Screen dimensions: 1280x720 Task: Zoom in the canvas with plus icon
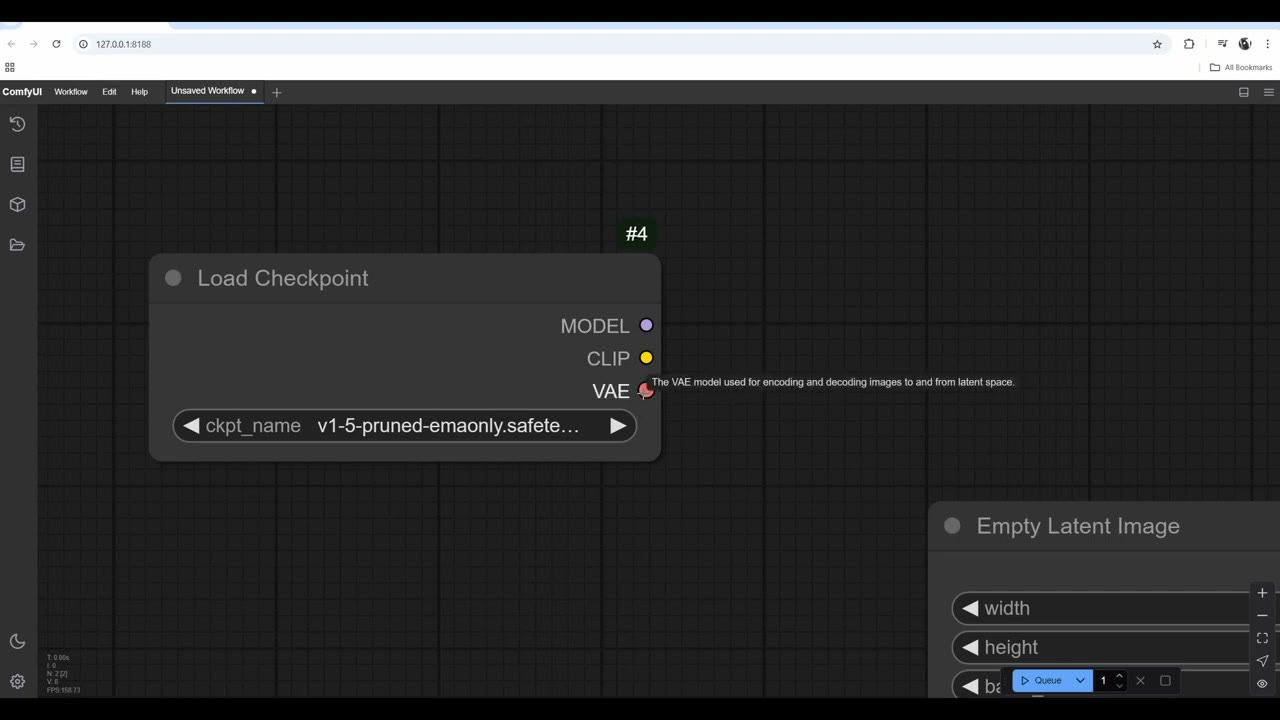[x=1262, y=593]
